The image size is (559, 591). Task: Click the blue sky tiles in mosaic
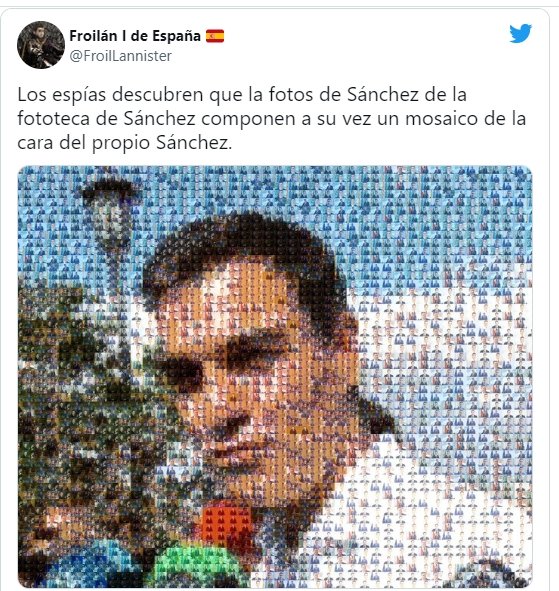[x=415, y=226]
